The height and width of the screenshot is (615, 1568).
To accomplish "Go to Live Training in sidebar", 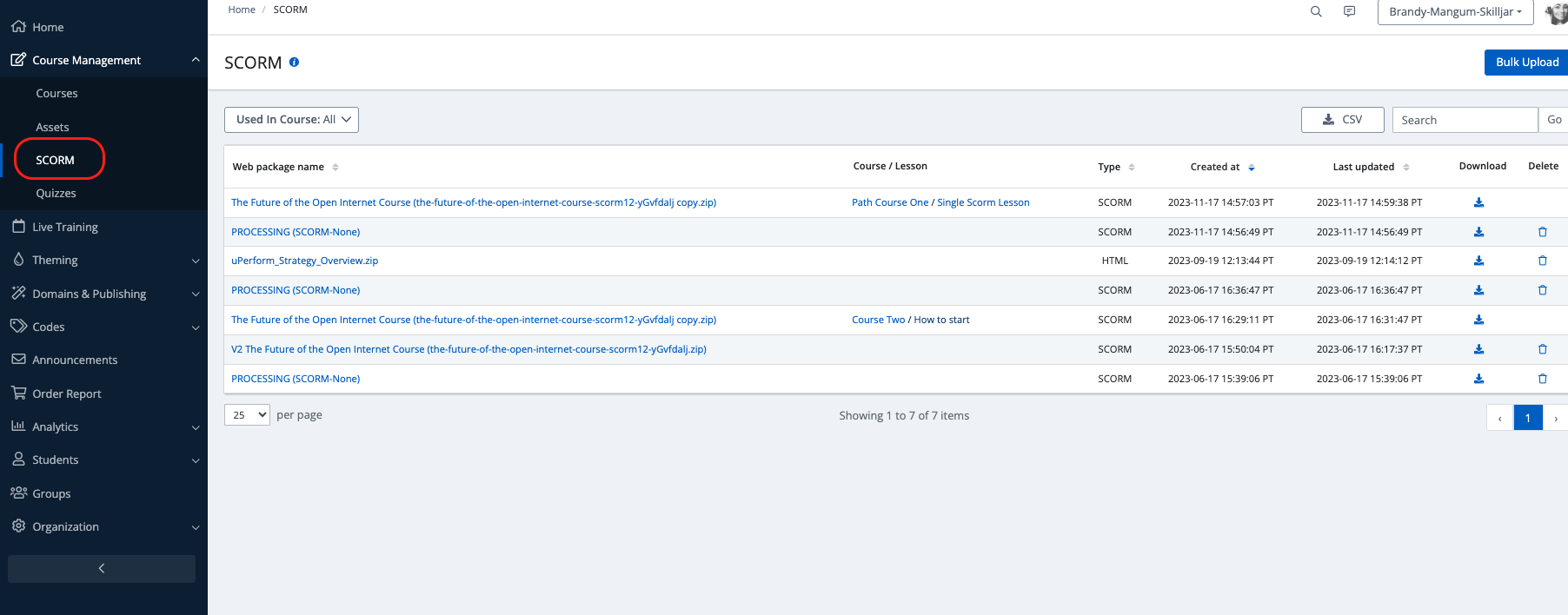I will point(65,227).
